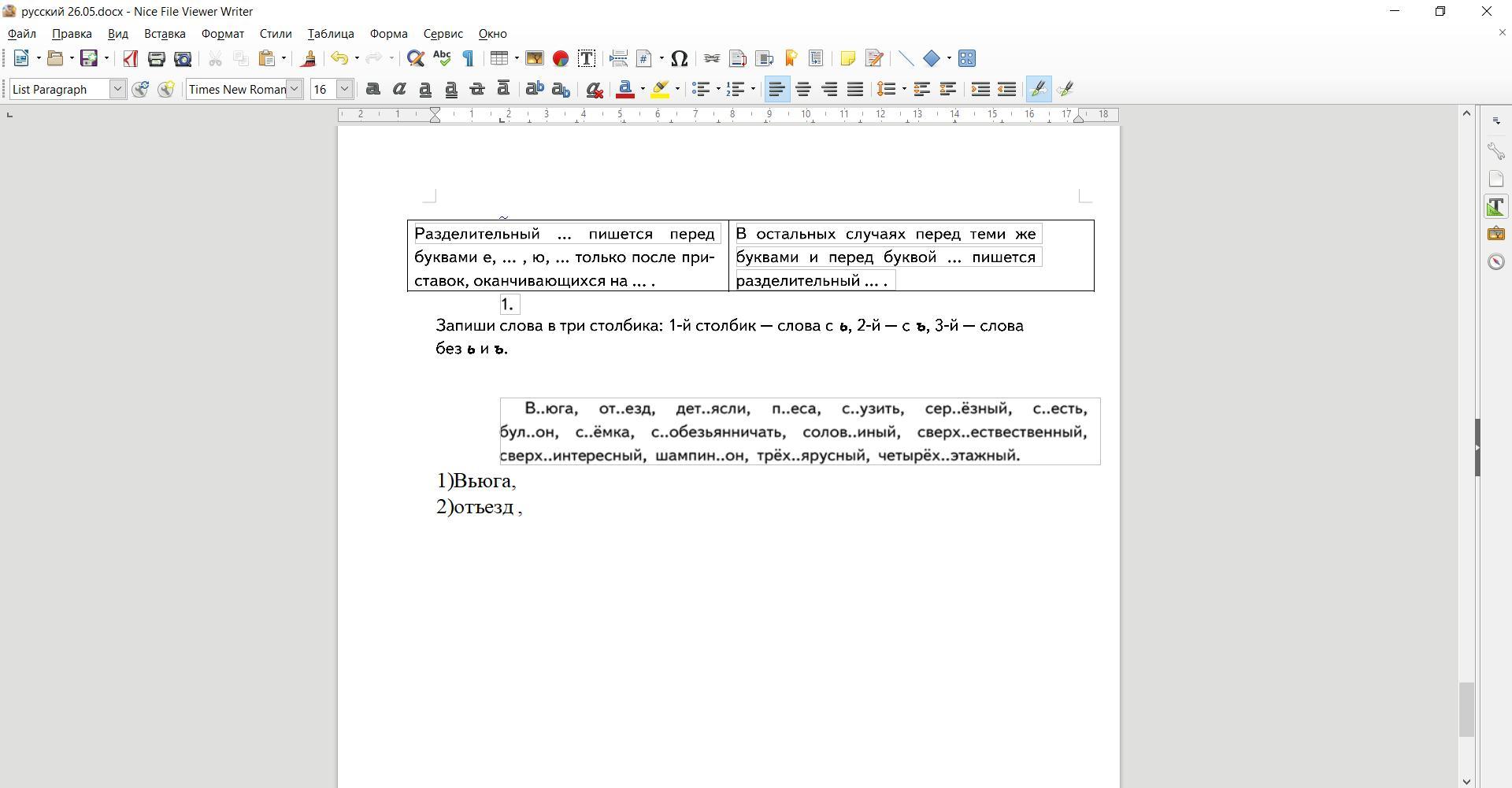1512x788 pixels.
Task: Clear direct formatting
Action: [595, 89]
